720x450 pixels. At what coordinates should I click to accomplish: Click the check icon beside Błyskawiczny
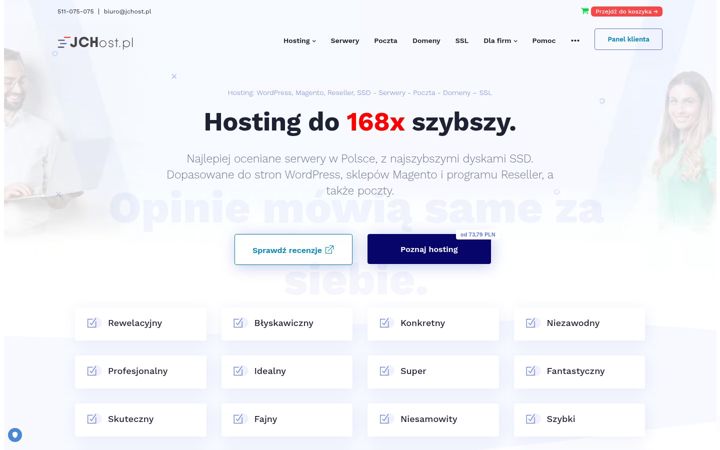(238, 323)
